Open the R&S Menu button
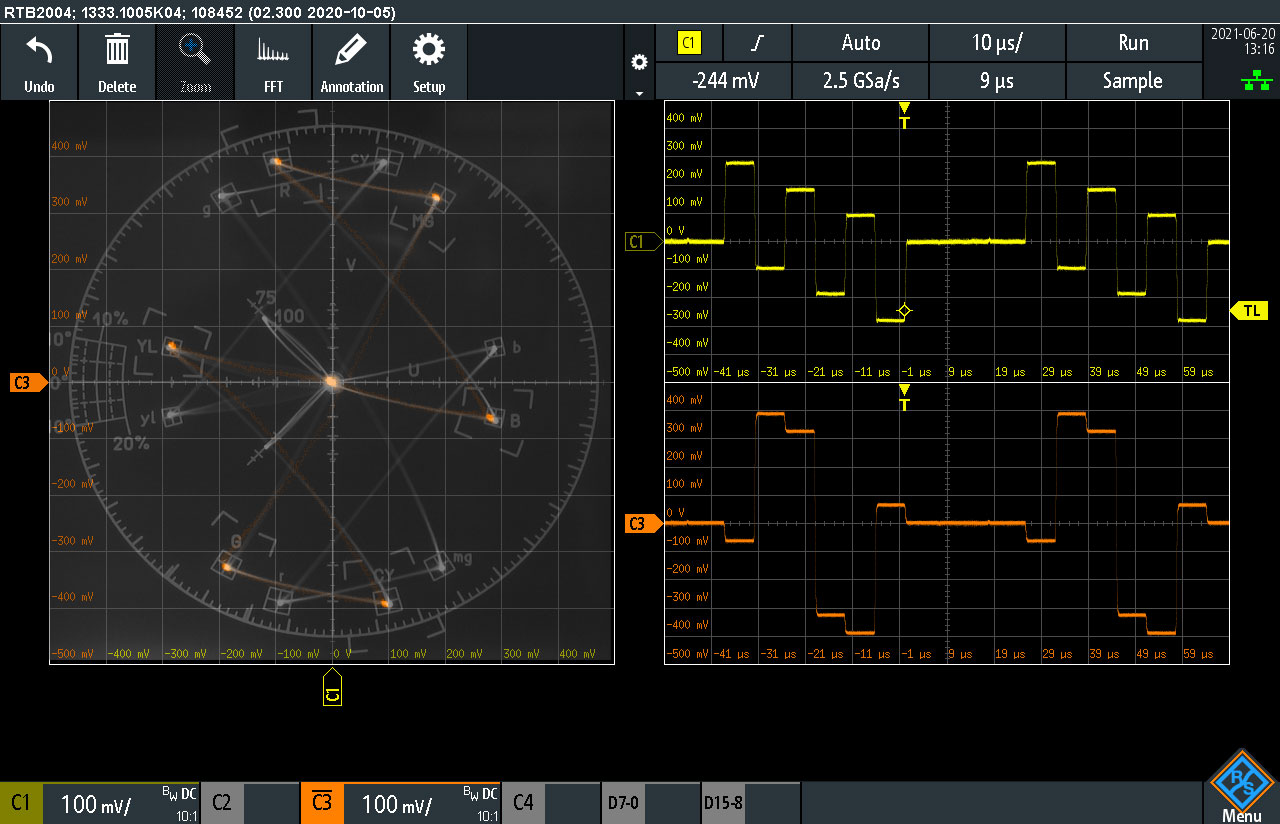The width and height of the screenshot is (1280, 824). pos(1241,786)
